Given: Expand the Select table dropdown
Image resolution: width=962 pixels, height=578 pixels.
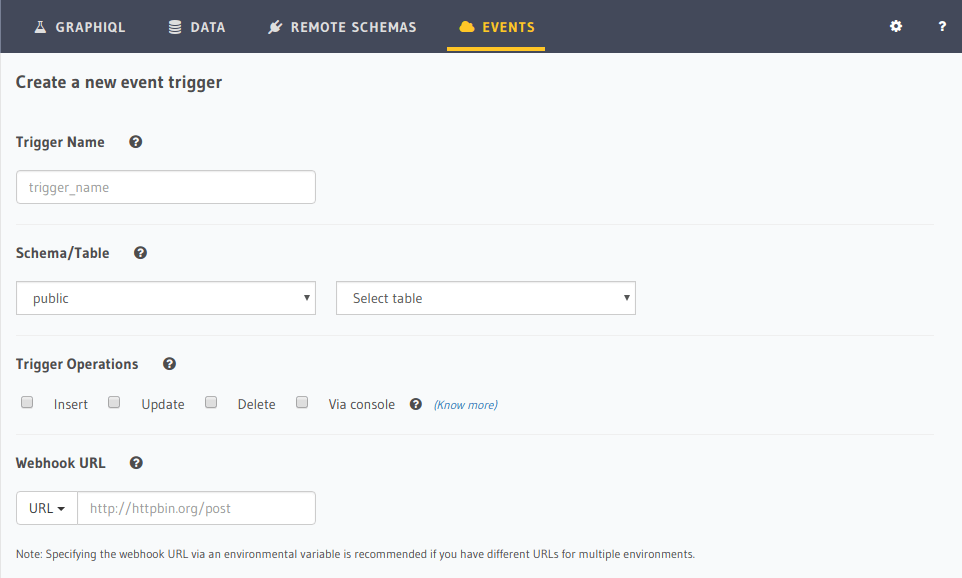Looking at the screenshot, I should click(486, 298).
